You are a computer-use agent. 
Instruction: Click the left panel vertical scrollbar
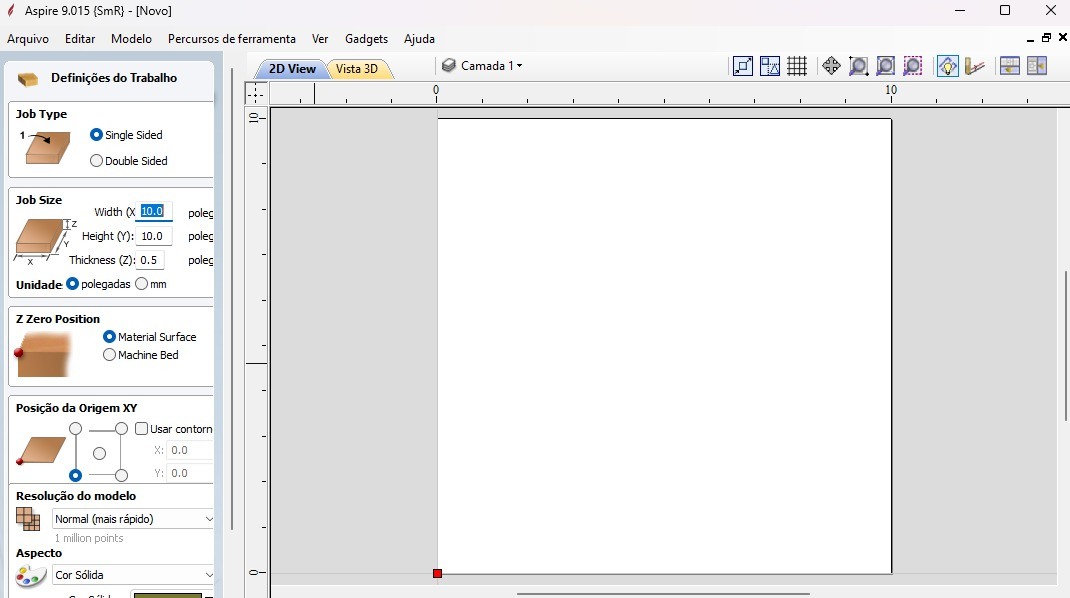click(x=232, y=298)
